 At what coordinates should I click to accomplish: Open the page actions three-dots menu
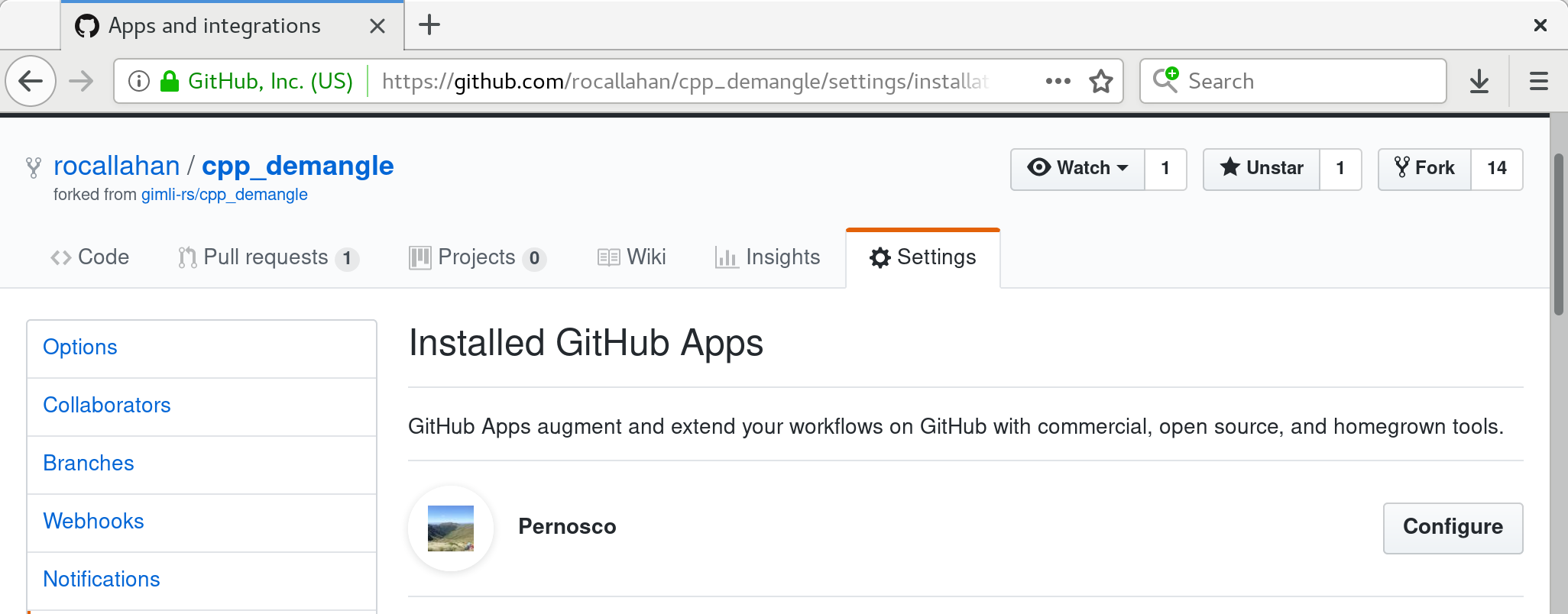[1058, 81]
